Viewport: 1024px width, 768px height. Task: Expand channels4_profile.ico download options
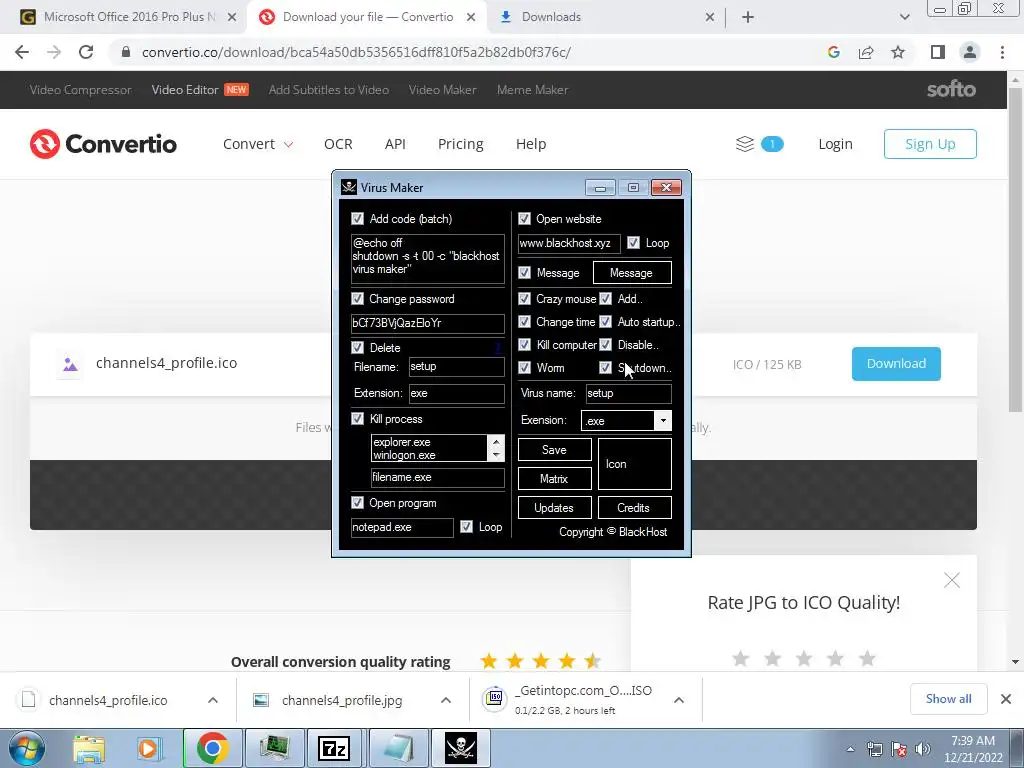click(x=213, y=700)
